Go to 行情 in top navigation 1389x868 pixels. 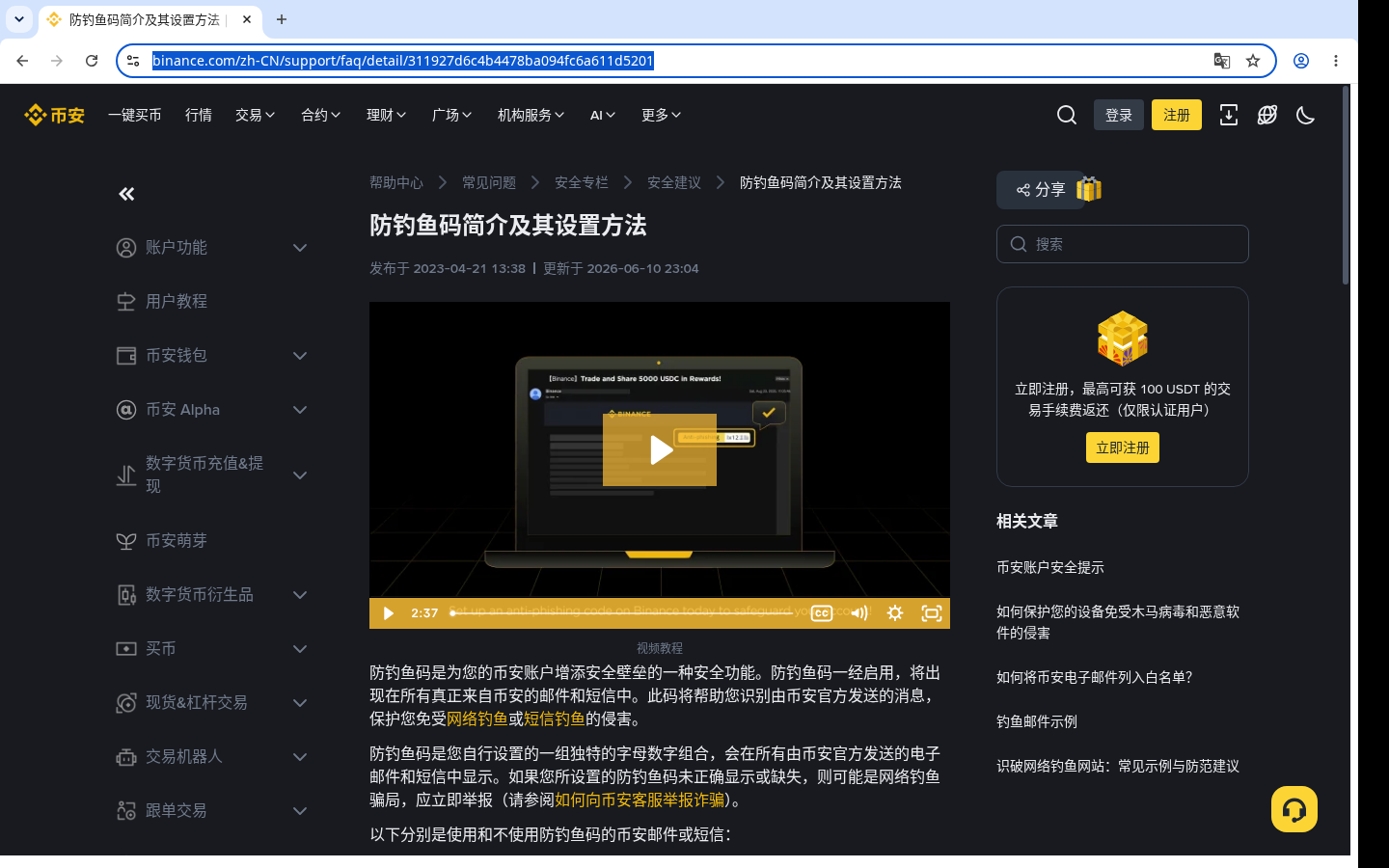(x=199, y=115)
